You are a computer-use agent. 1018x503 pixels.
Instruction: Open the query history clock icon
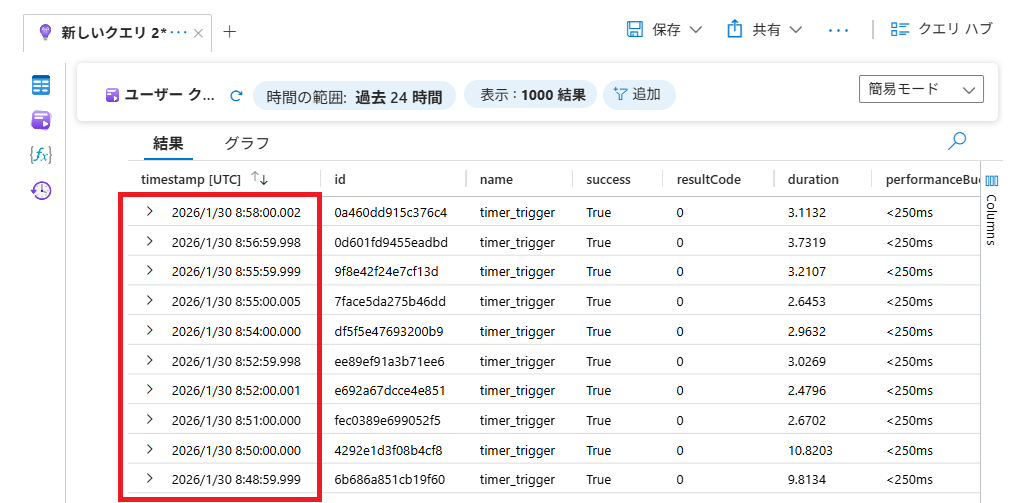[x=41, y=190]
